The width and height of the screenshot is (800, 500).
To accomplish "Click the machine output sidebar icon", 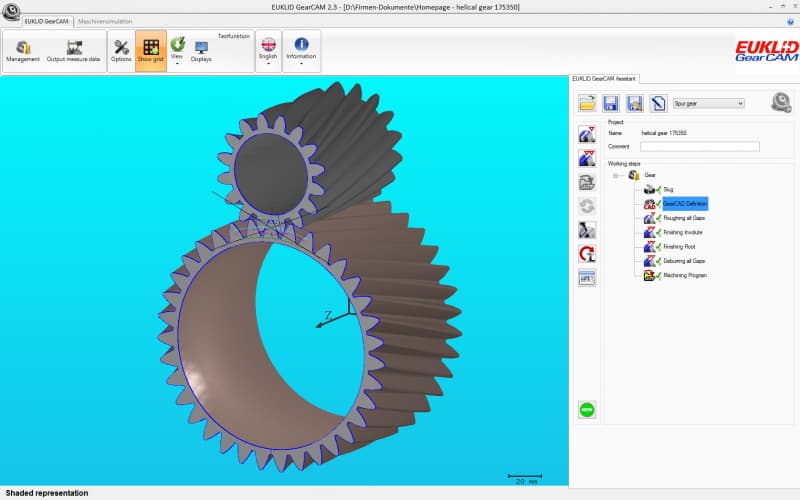I will [x=587, y=182].
